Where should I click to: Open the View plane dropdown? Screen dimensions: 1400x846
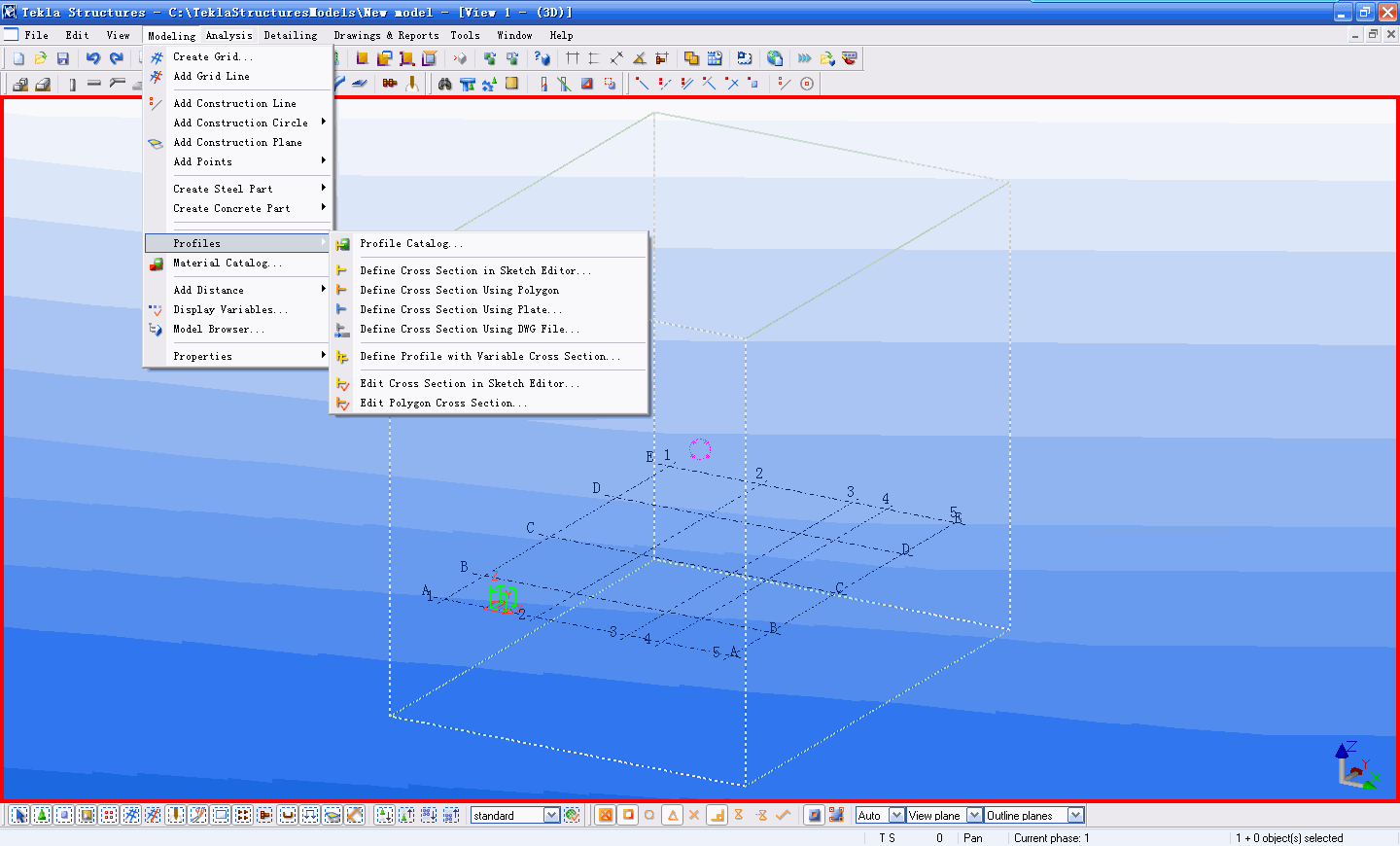(974, 815)
